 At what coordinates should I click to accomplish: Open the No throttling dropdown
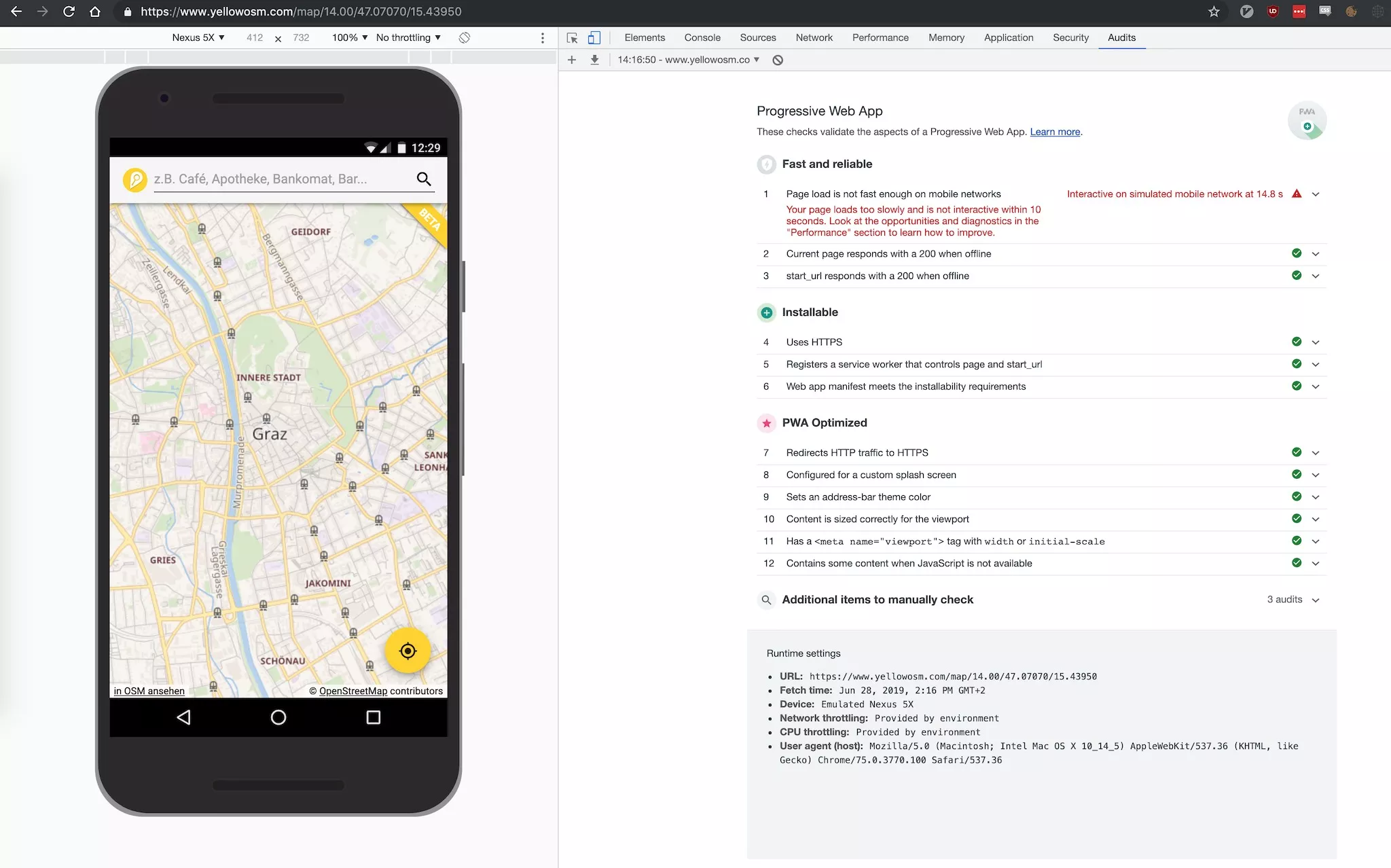408,38
